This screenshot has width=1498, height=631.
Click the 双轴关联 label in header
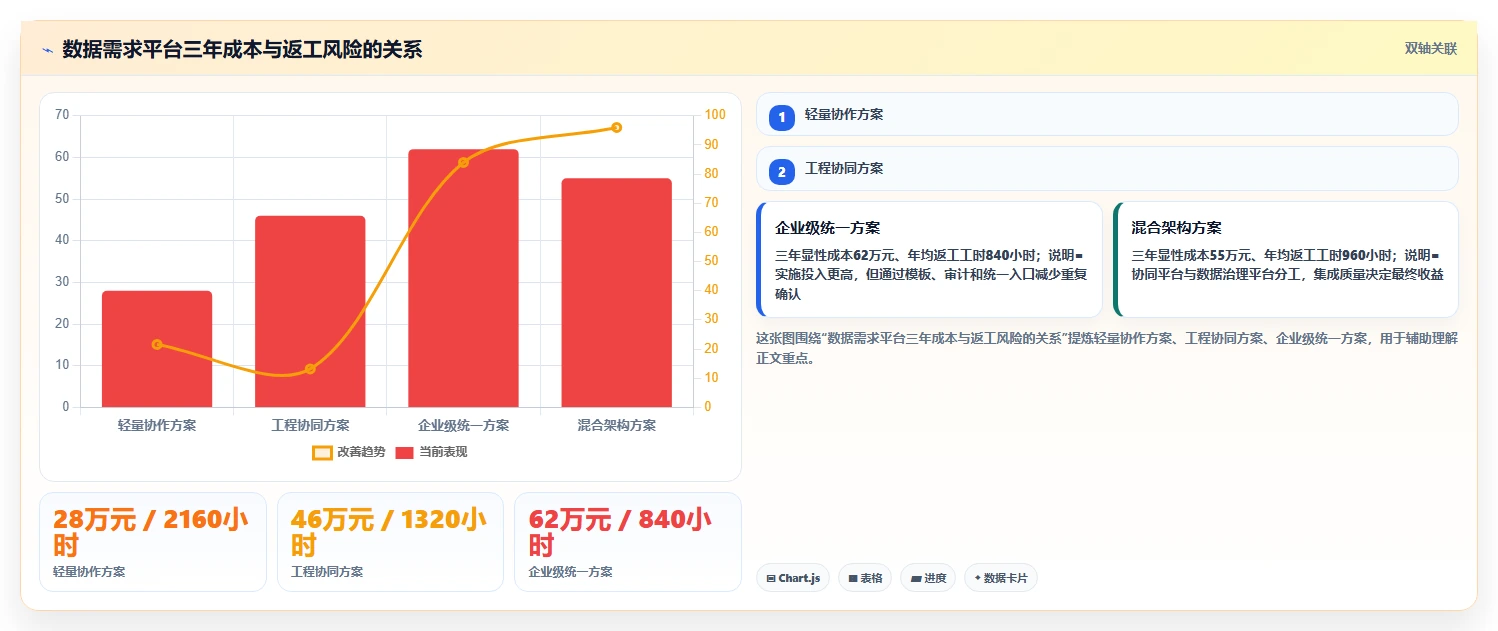click(x=1431, y=49)
